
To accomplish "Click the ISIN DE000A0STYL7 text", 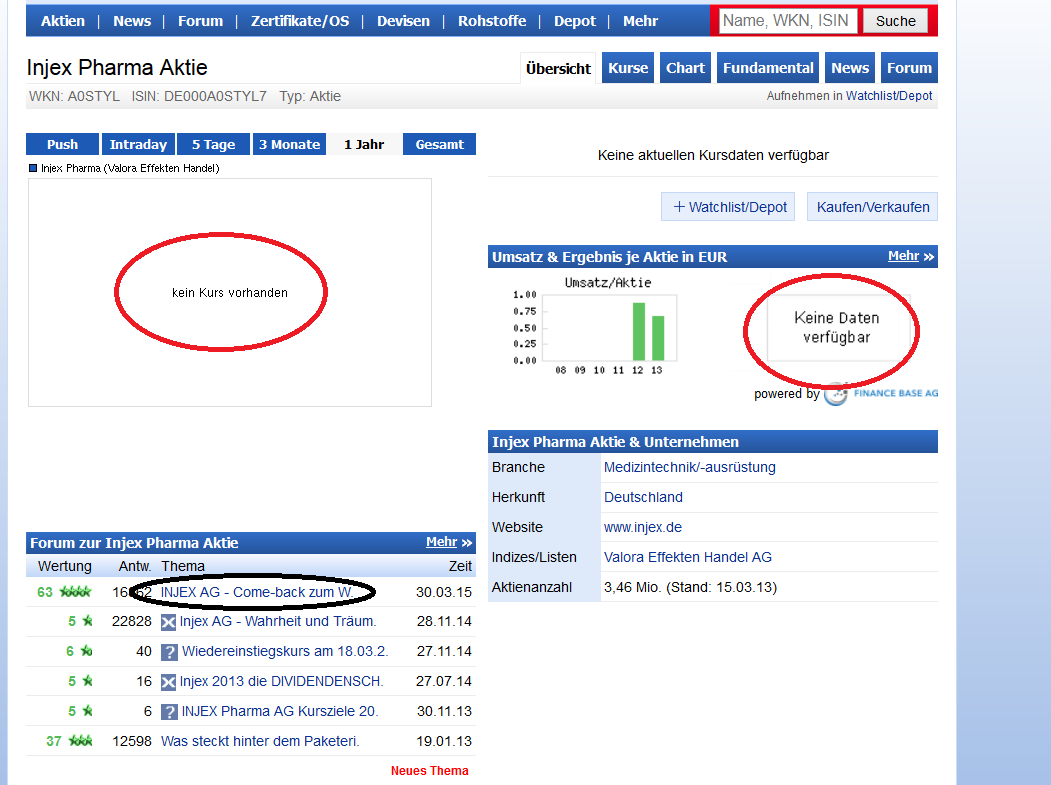I will (x=199, y=97).
